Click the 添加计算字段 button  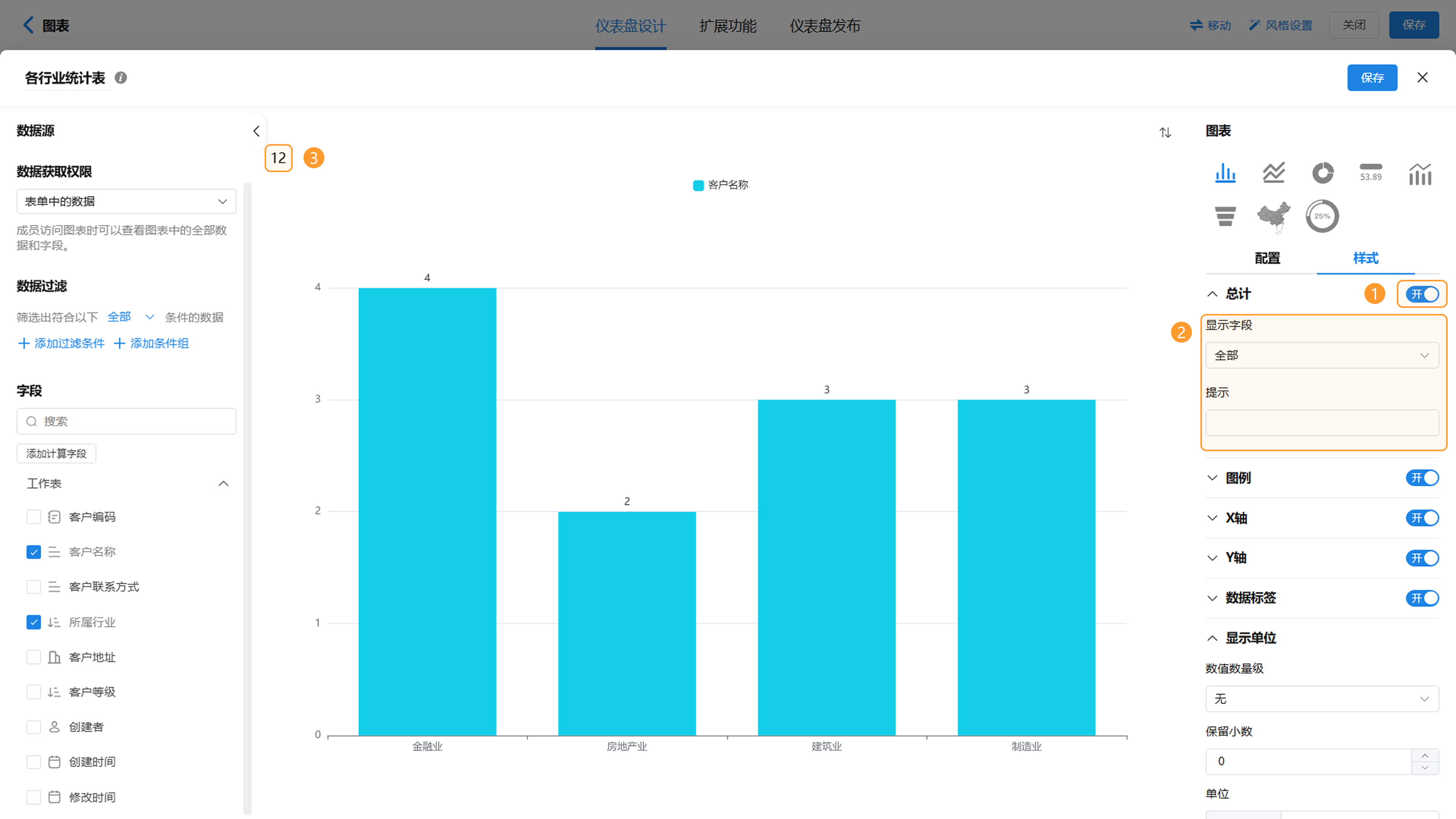pyautogui.click(x=56, y=453)
